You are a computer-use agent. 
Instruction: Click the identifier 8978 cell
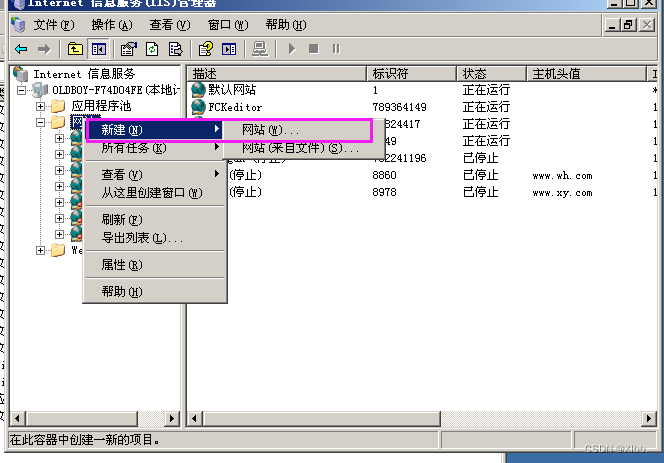(384, 192)
